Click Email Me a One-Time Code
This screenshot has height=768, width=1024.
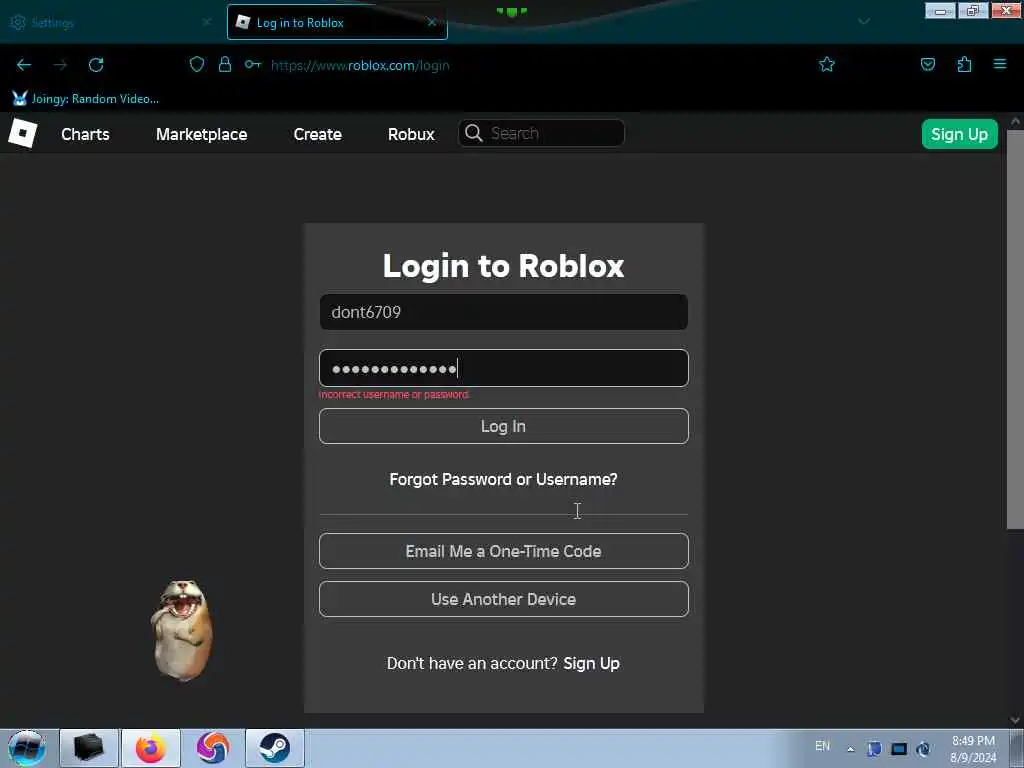(504, 551)
